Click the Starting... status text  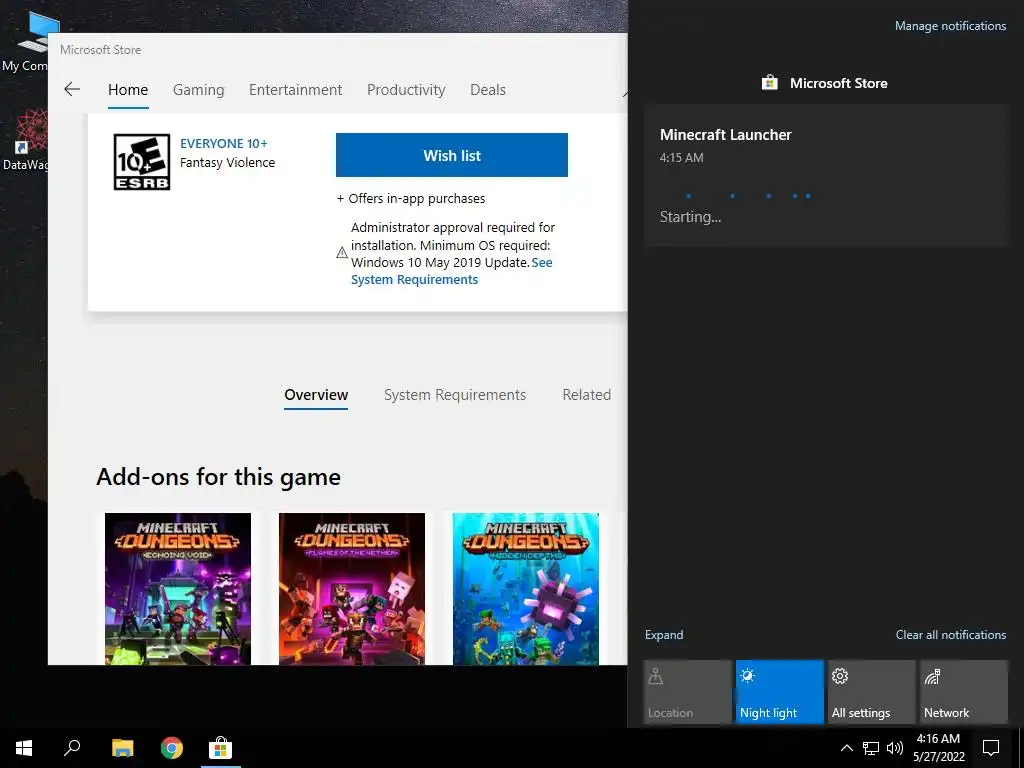pyautogui.click(x=690, y=217)
